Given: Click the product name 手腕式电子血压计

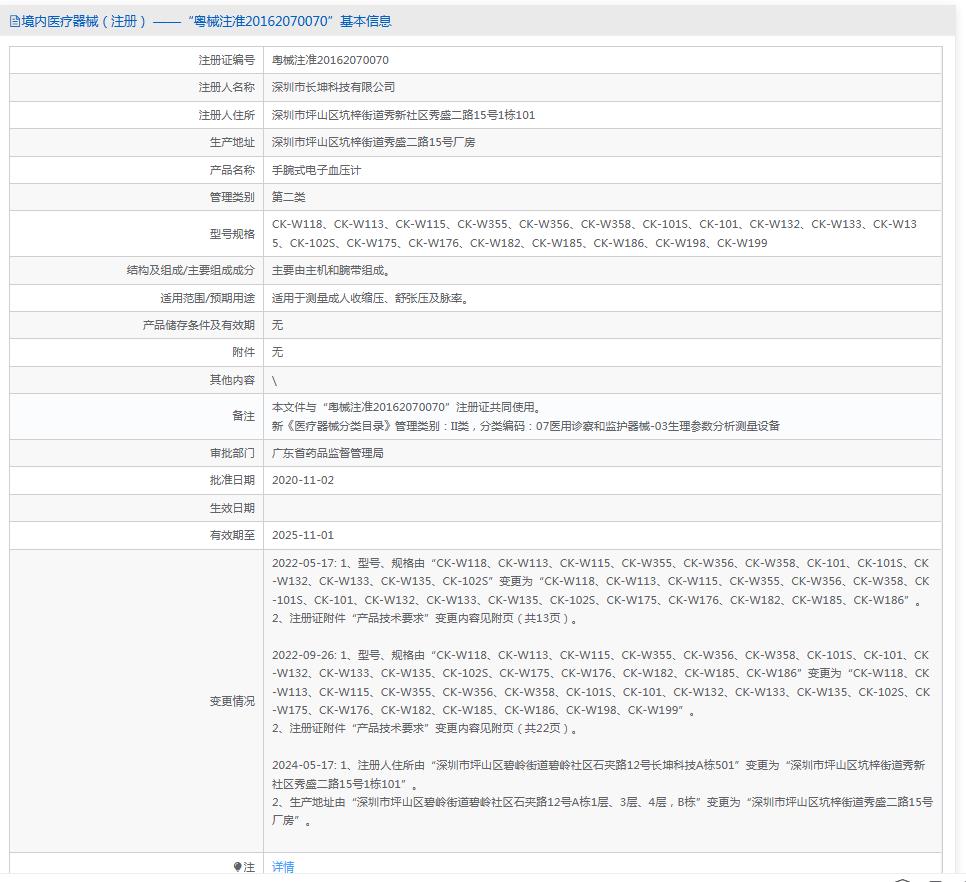Looking at the screenshot, I should click(x=316, y=170).
